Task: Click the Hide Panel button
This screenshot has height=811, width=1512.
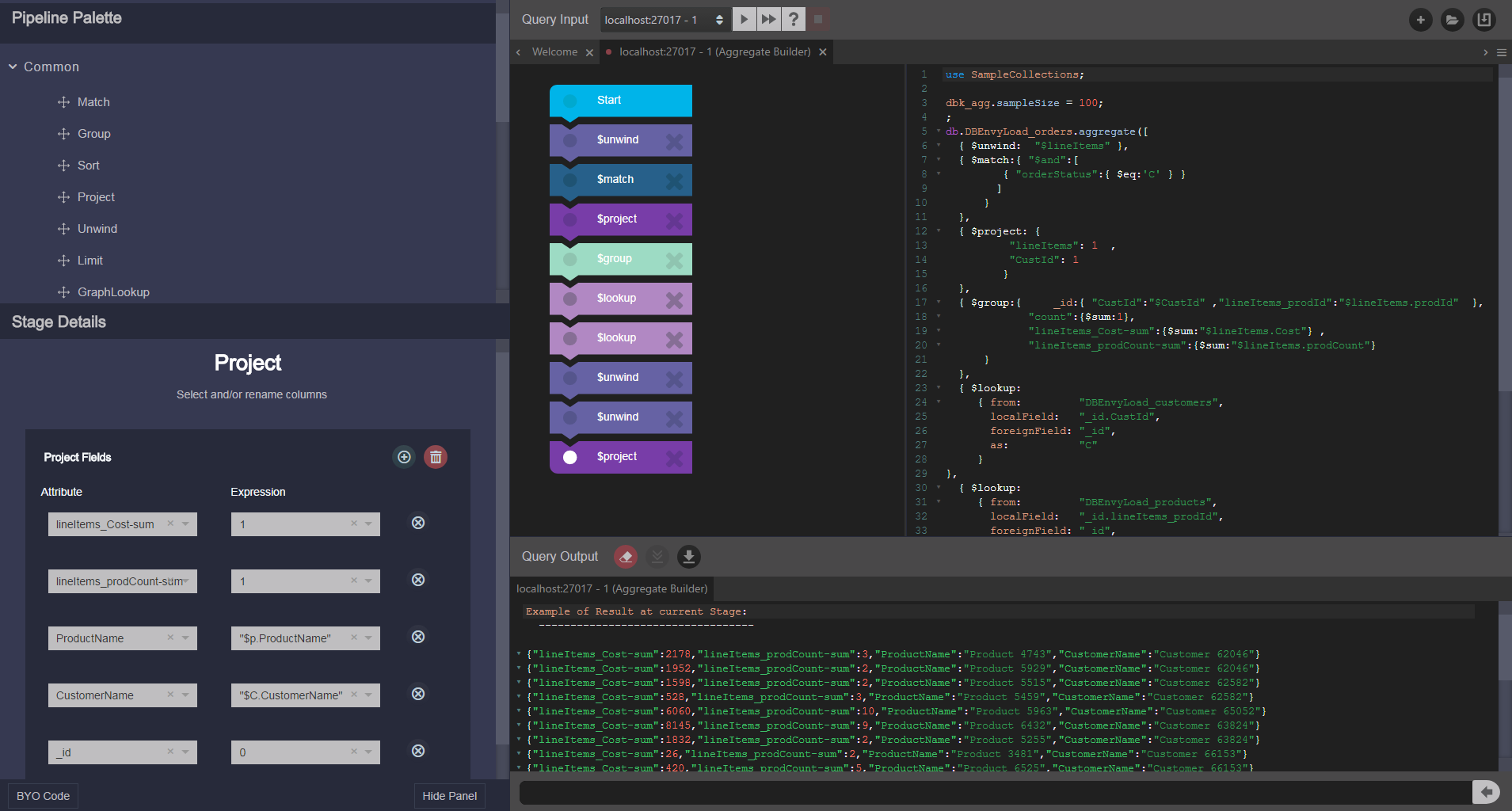Action: pos(449,796)
